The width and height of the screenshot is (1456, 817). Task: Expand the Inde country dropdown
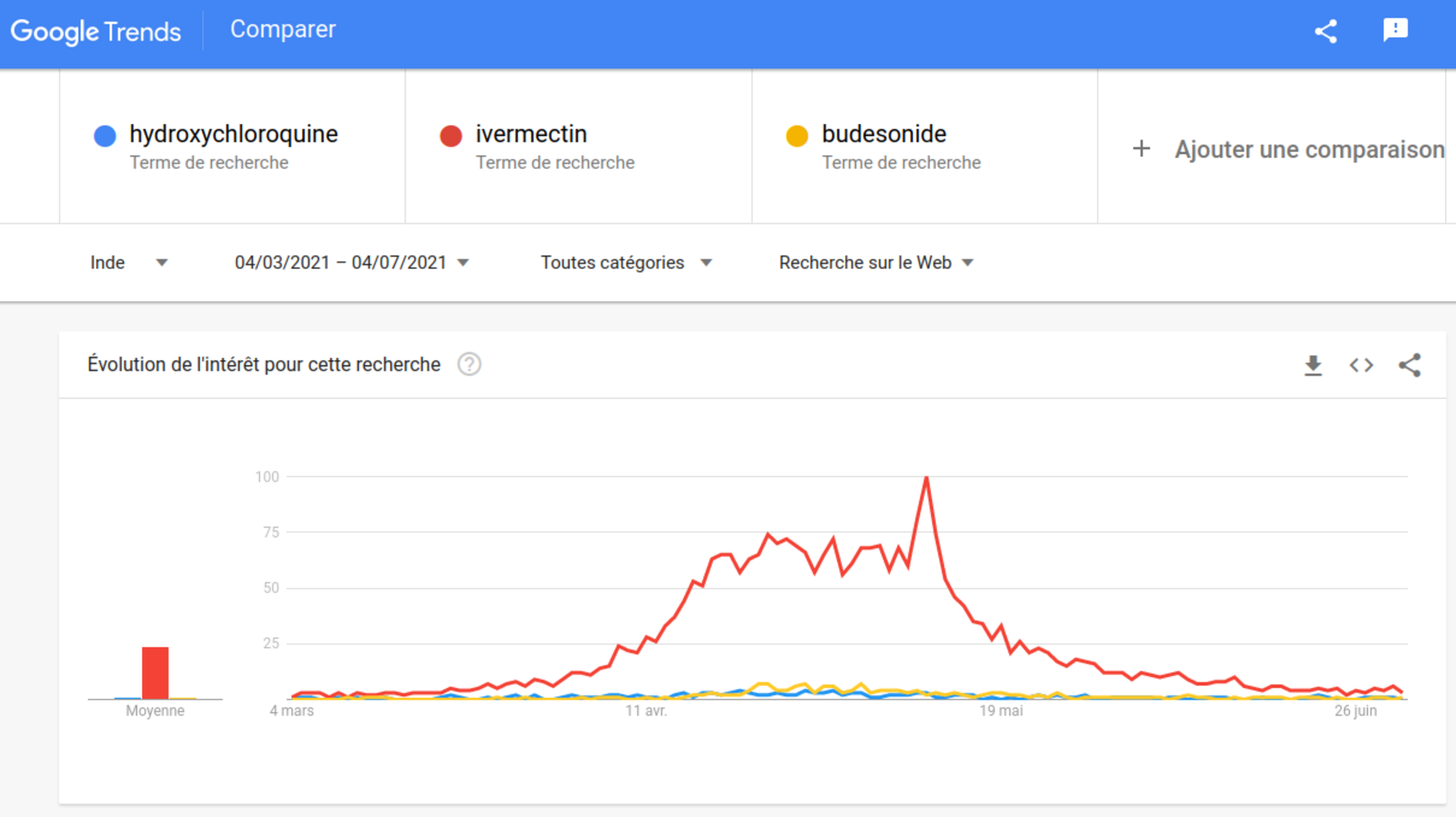pos(129,263)
